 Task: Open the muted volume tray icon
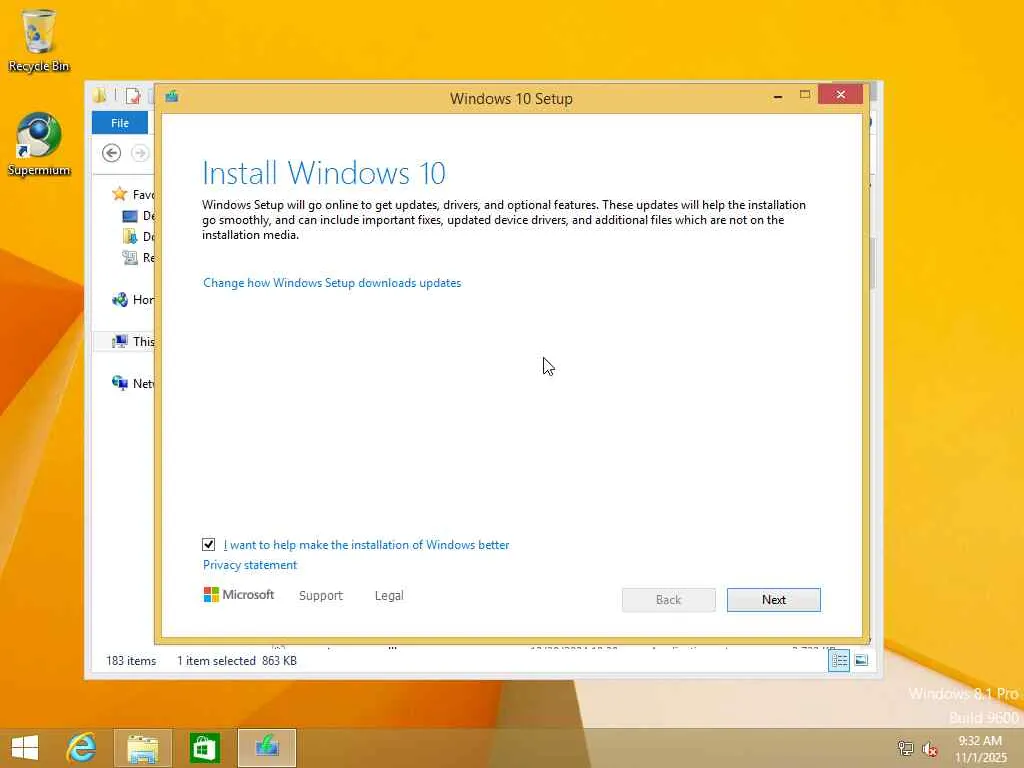[929, 749]
